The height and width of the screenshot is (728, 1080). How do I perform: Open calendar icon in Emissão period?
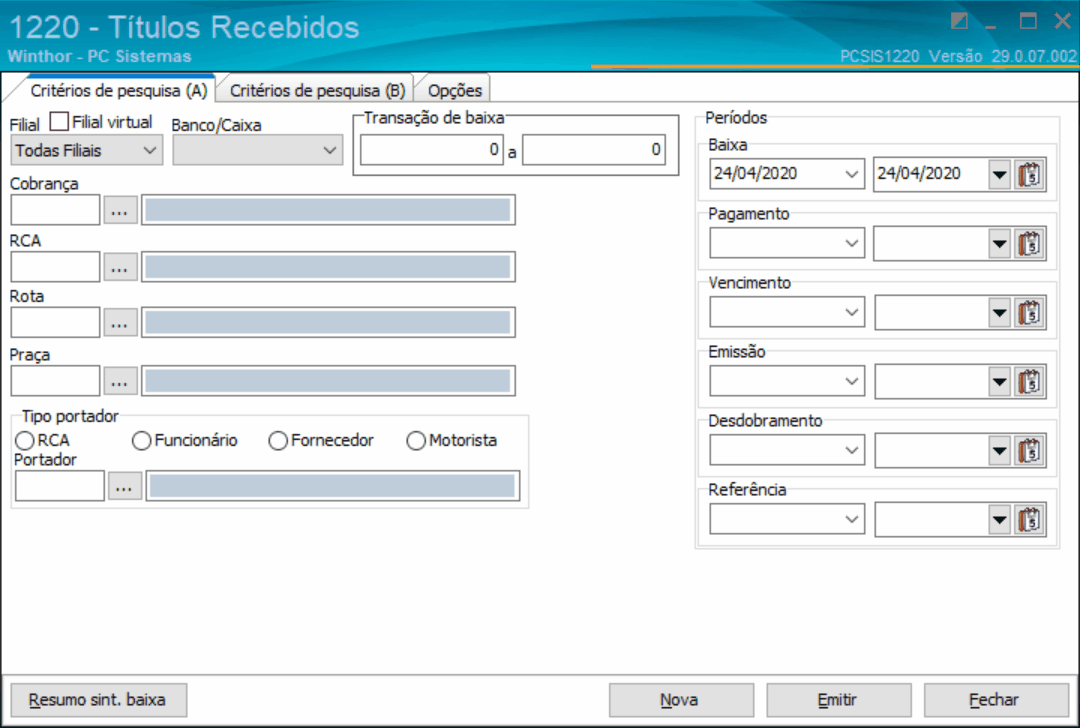tap(1030, 382)
